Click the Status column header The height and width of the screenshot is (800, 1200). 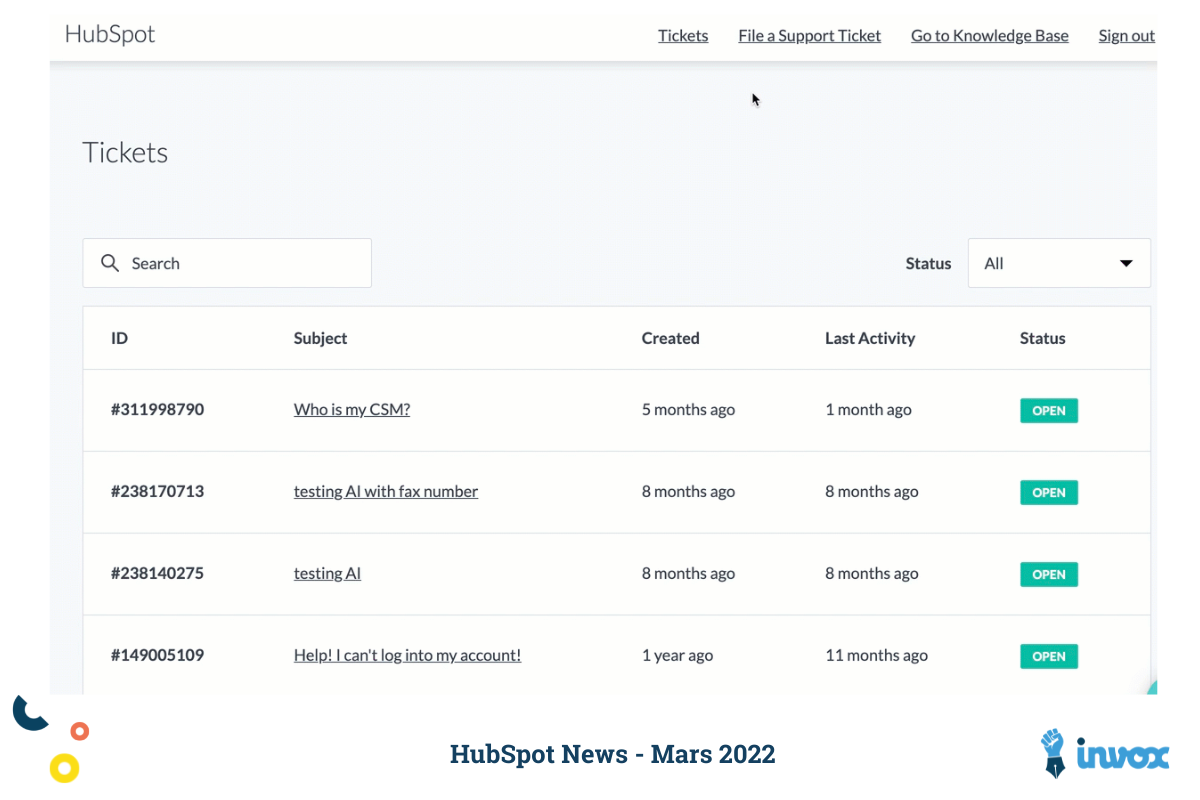(1043, 338)
